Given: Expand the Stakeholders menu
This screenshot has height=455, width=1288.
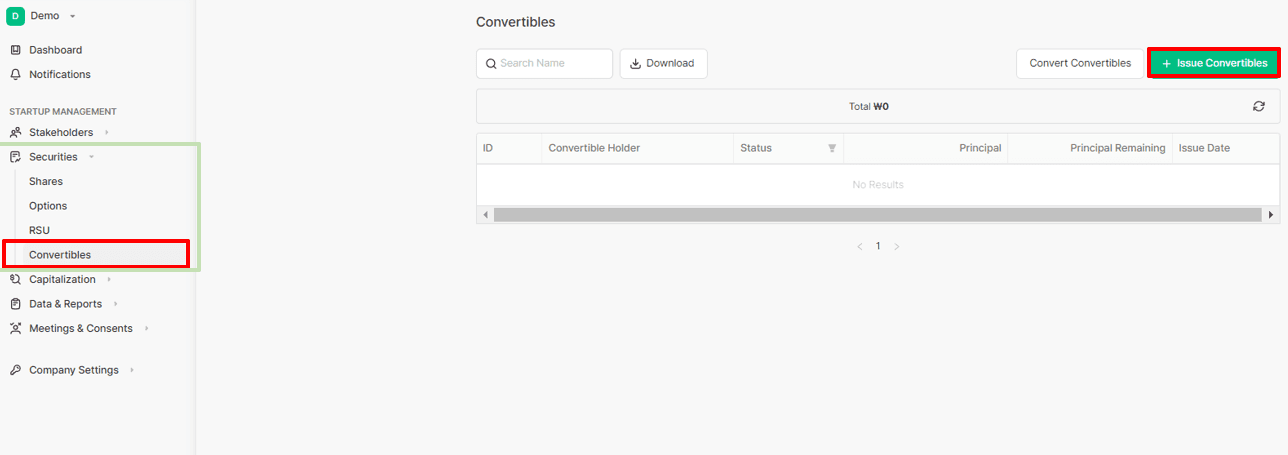Looking at the screenshot, I should (60, 132).
